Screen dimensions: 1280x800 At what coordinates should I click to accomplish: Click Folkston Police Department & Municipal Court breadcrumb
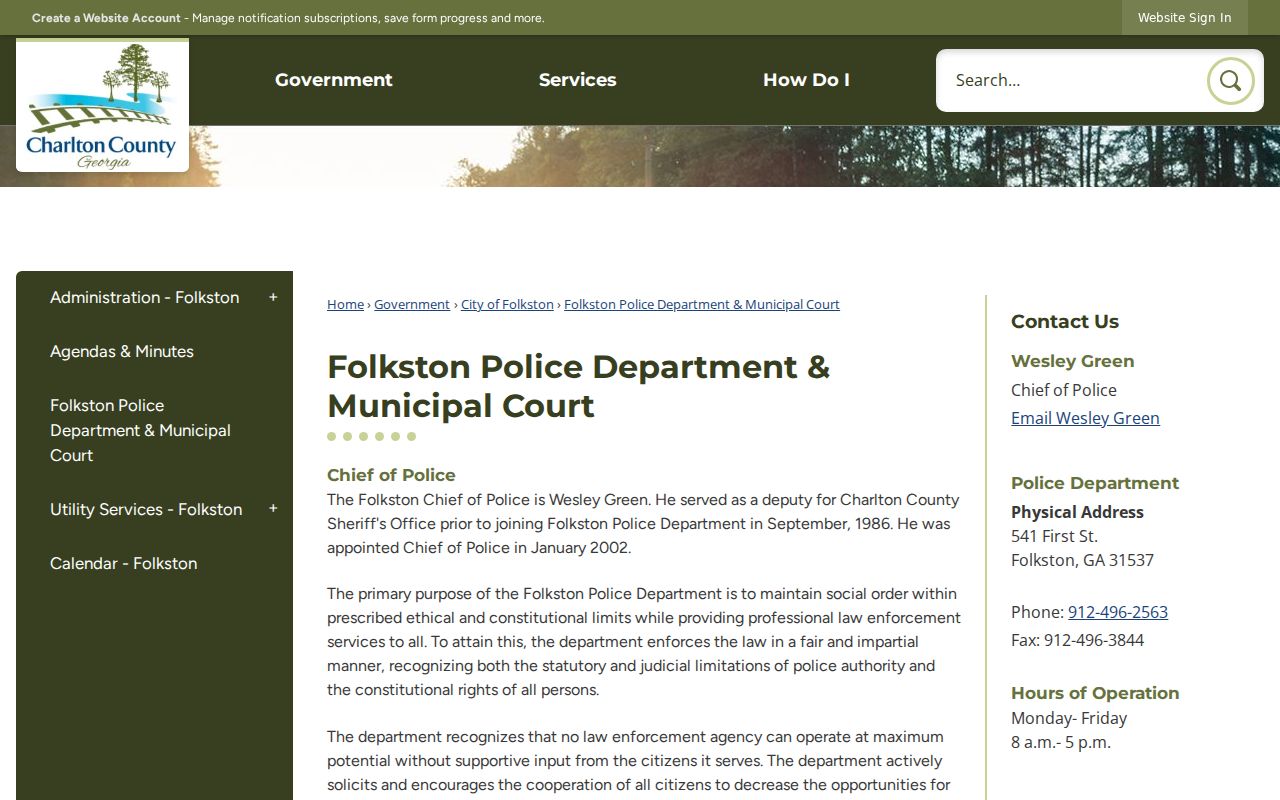point(702,304)
